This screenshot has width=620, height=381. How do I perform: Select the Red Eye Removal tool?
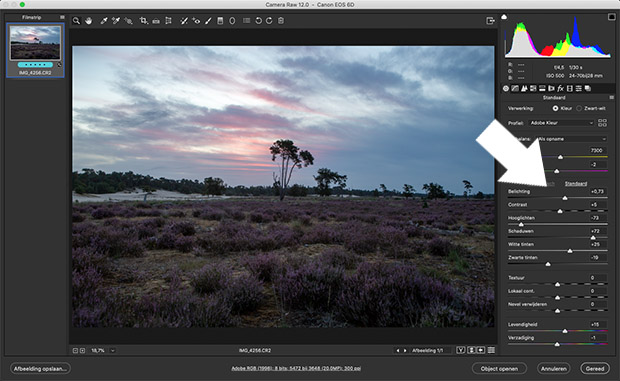coord(196,21)
